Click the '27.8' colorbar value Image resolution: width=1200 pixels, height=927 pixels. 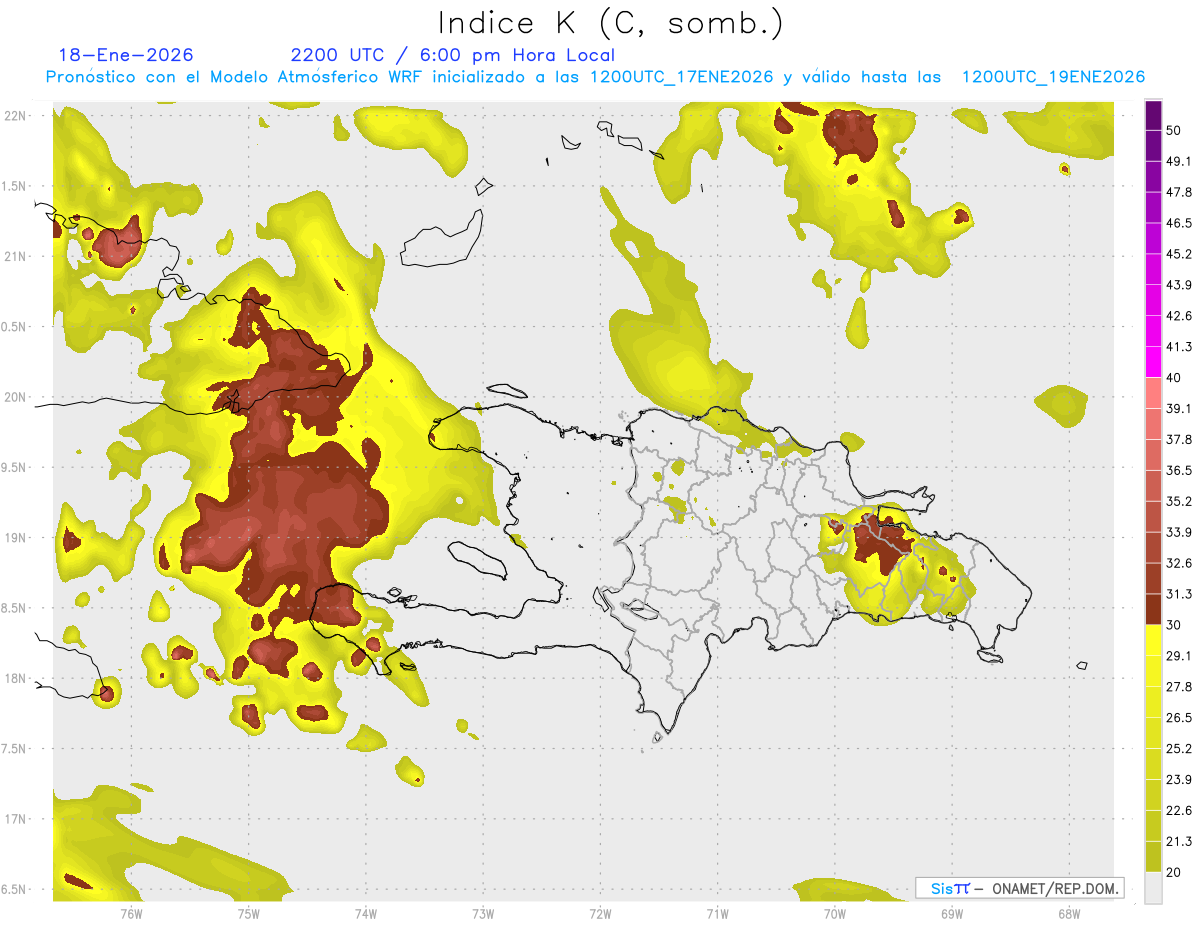coord(1179,687)
